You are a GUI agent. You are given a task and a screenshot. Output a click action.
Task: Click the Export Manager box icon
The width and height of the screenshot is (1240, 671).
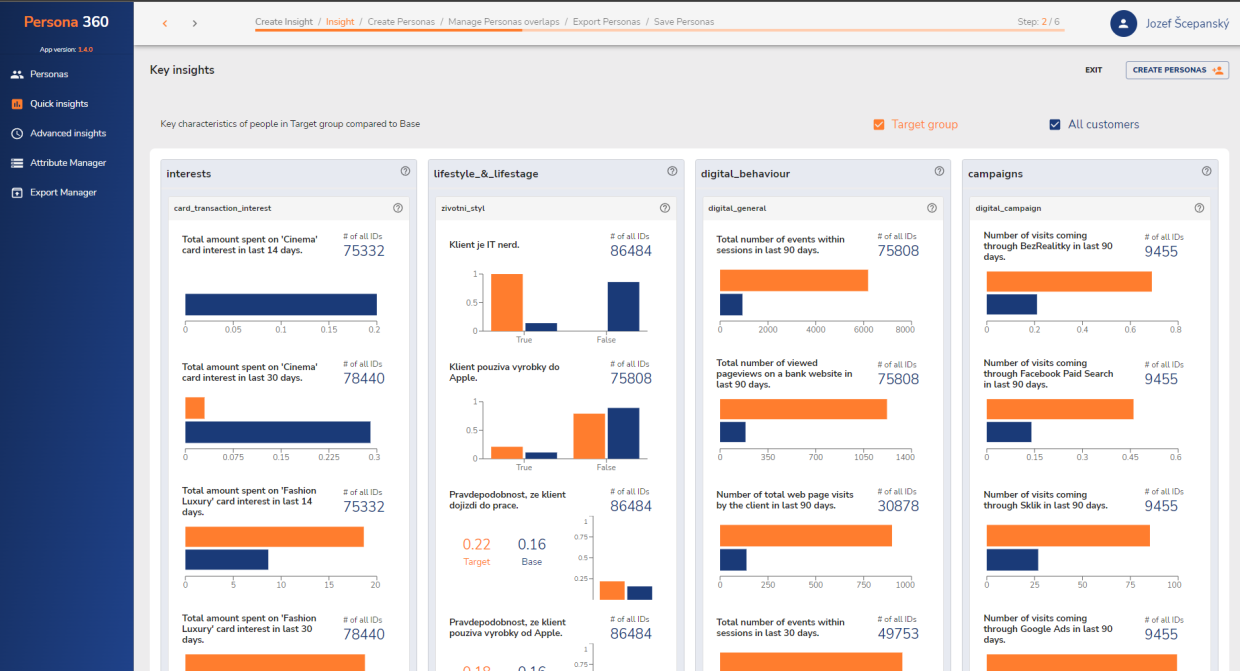tap(17, 192)
